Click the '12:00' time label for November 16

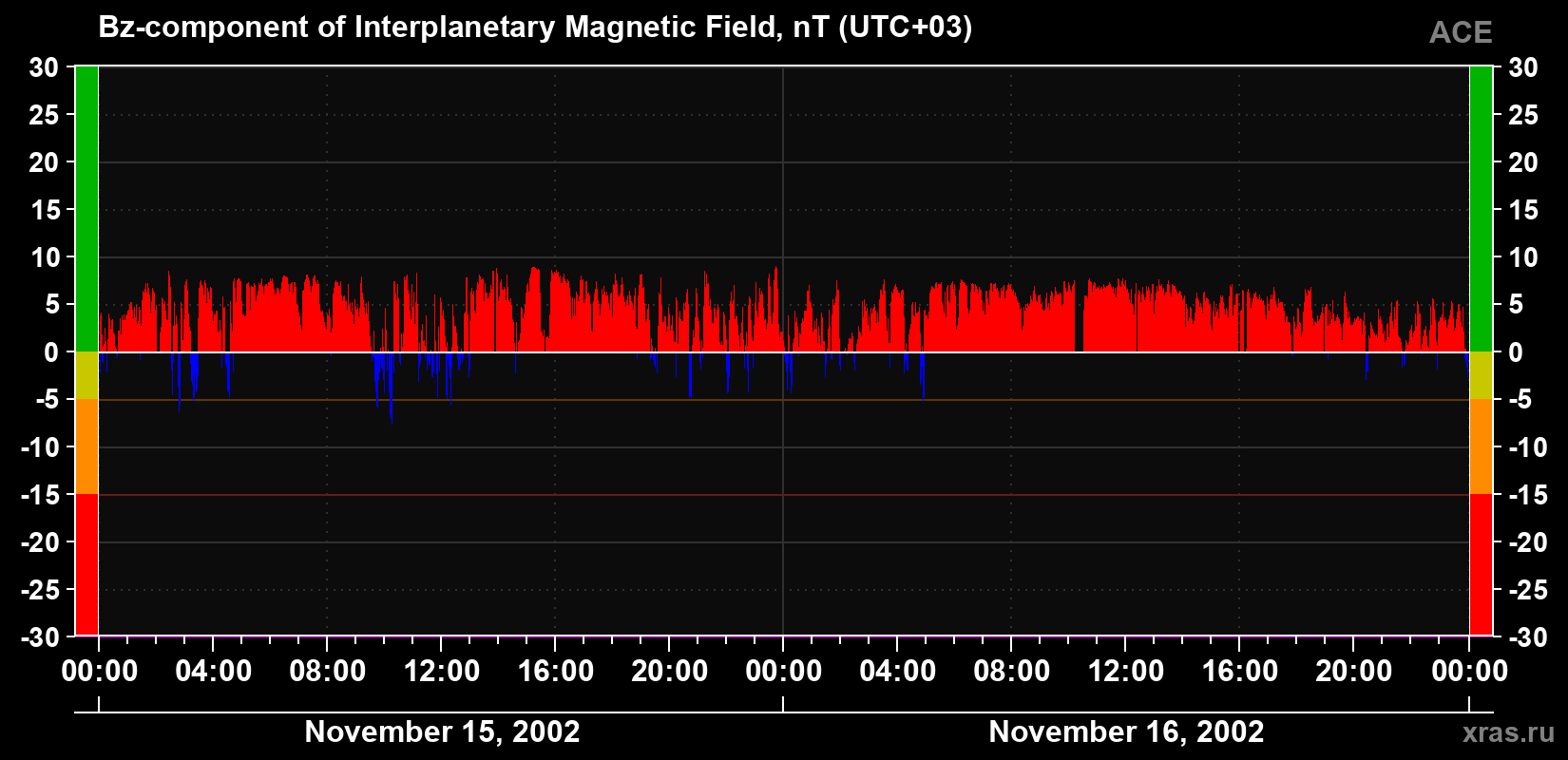1126,672
